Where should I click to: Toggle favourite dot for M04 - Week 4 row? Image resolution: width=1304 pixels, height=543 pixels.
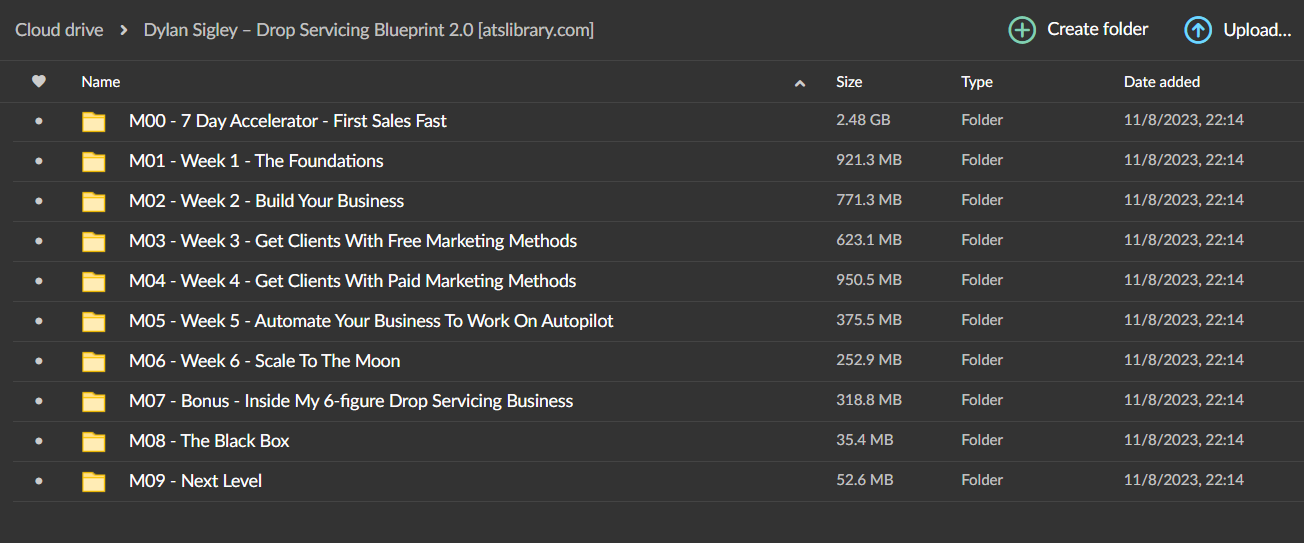tap(39, 281)
